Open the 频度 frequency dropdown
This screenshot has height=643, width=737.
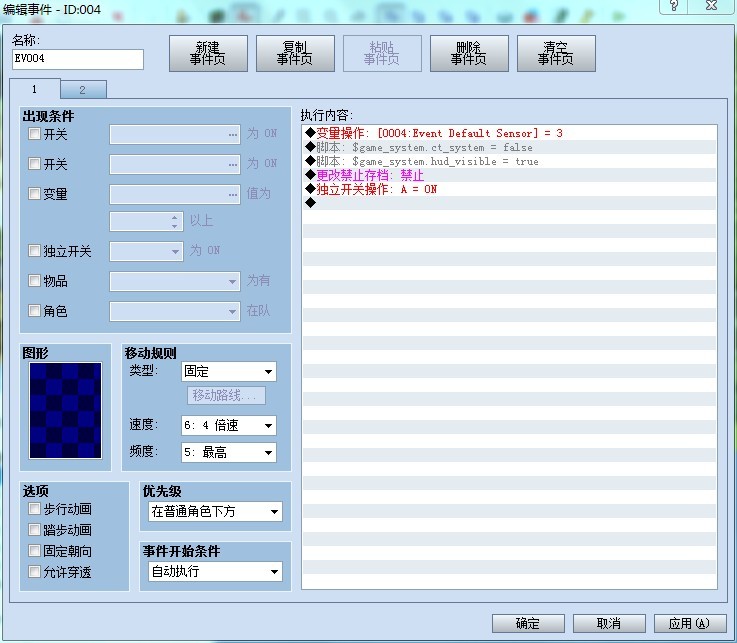[x=228, y=453]
